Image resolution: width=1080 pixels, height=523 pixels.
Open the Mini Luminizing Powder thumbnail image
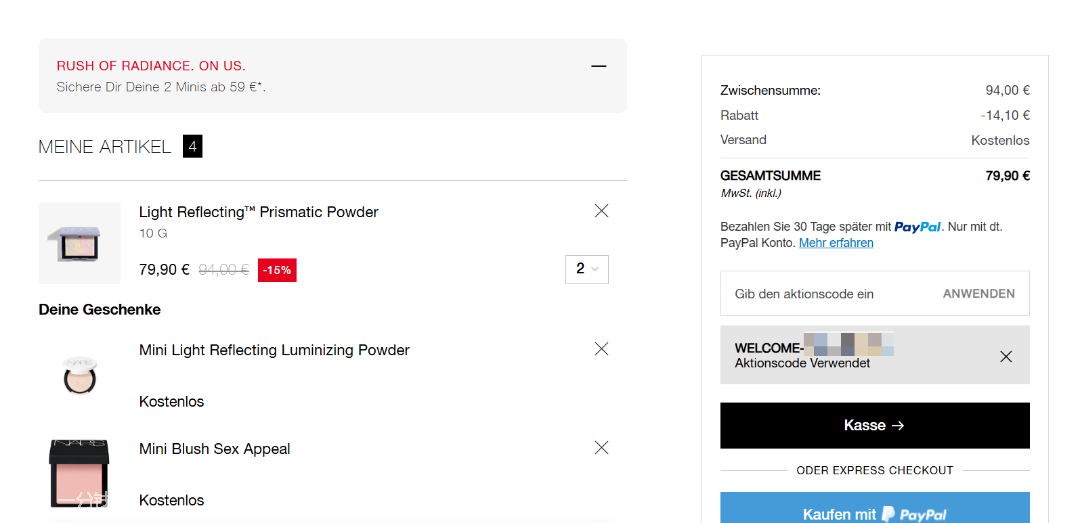coord(79,374)
